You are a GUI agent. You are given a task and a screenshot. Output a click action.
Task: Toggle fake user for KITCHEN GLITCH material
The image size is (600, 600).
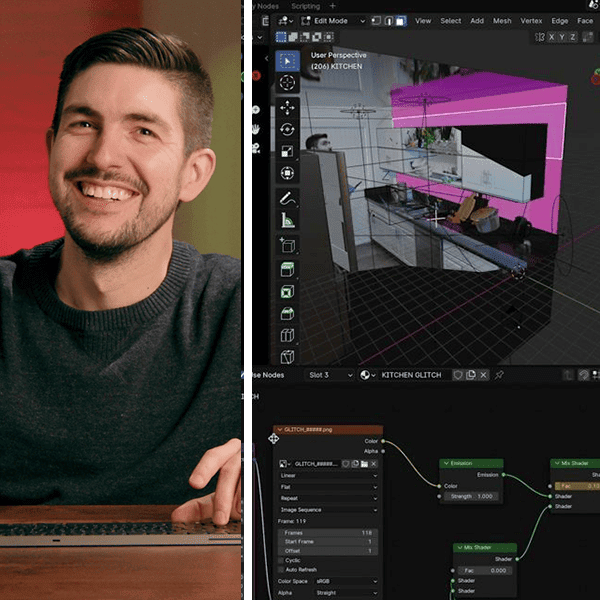tap(458, 375)
